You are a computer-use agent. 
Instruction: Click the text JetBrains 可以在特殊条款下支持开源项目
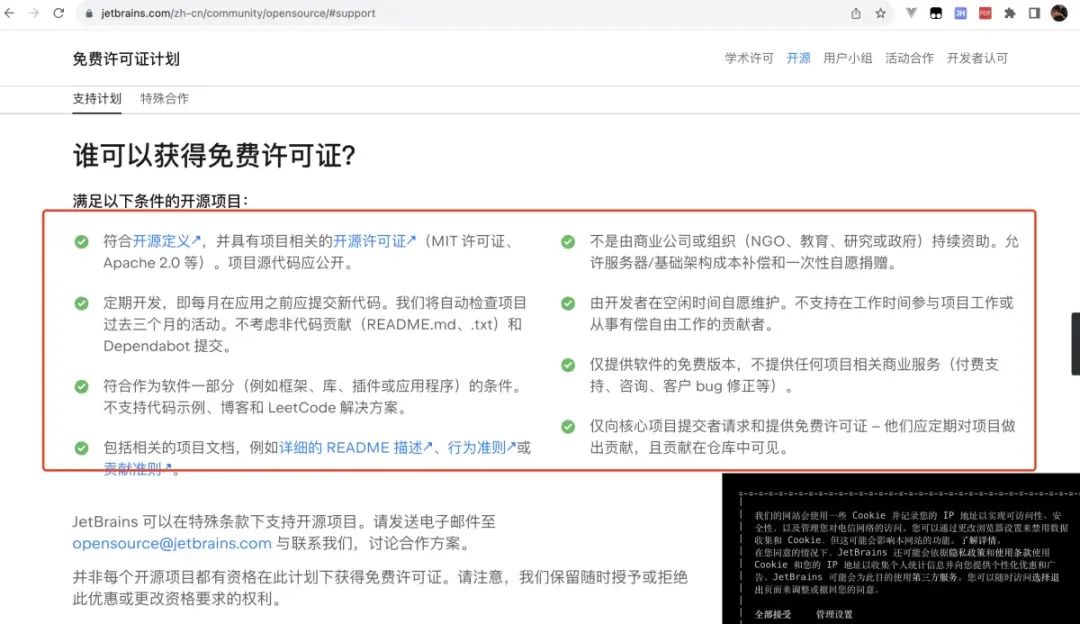point(218,521)
